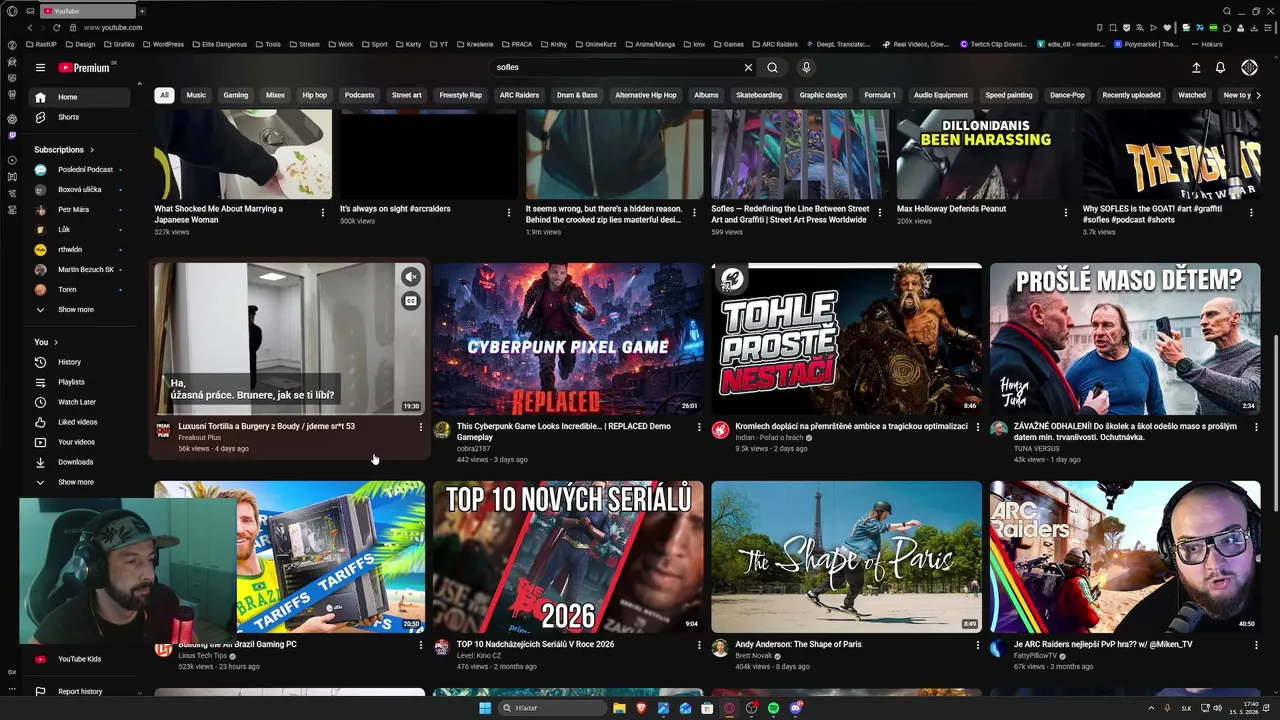Screen dimensions: 1280x720
Task: Open Windows Start menu
Action: [x=485, y=708]
